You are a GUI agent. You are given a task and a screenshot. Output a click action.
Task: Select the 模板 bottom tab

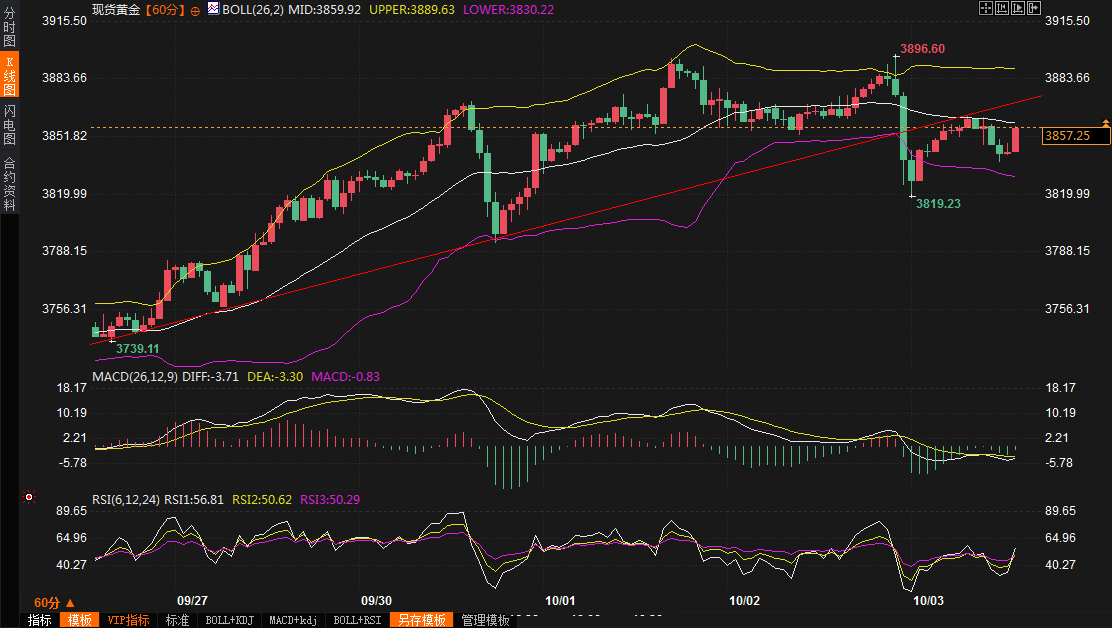(x=79, y=620)
